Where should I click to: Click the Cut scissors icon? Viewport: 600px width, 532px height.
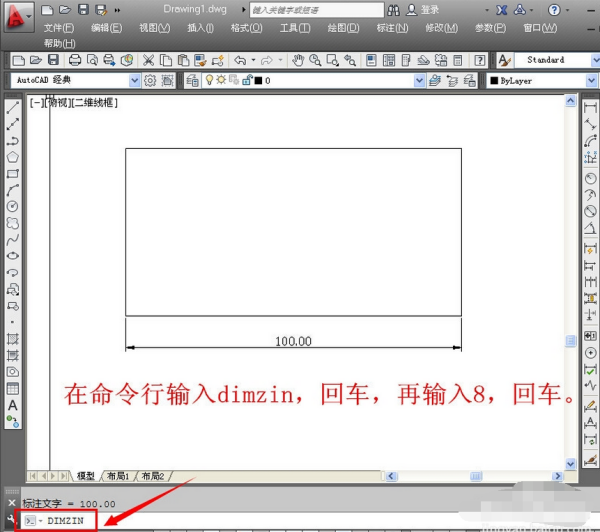pos(149,60)
